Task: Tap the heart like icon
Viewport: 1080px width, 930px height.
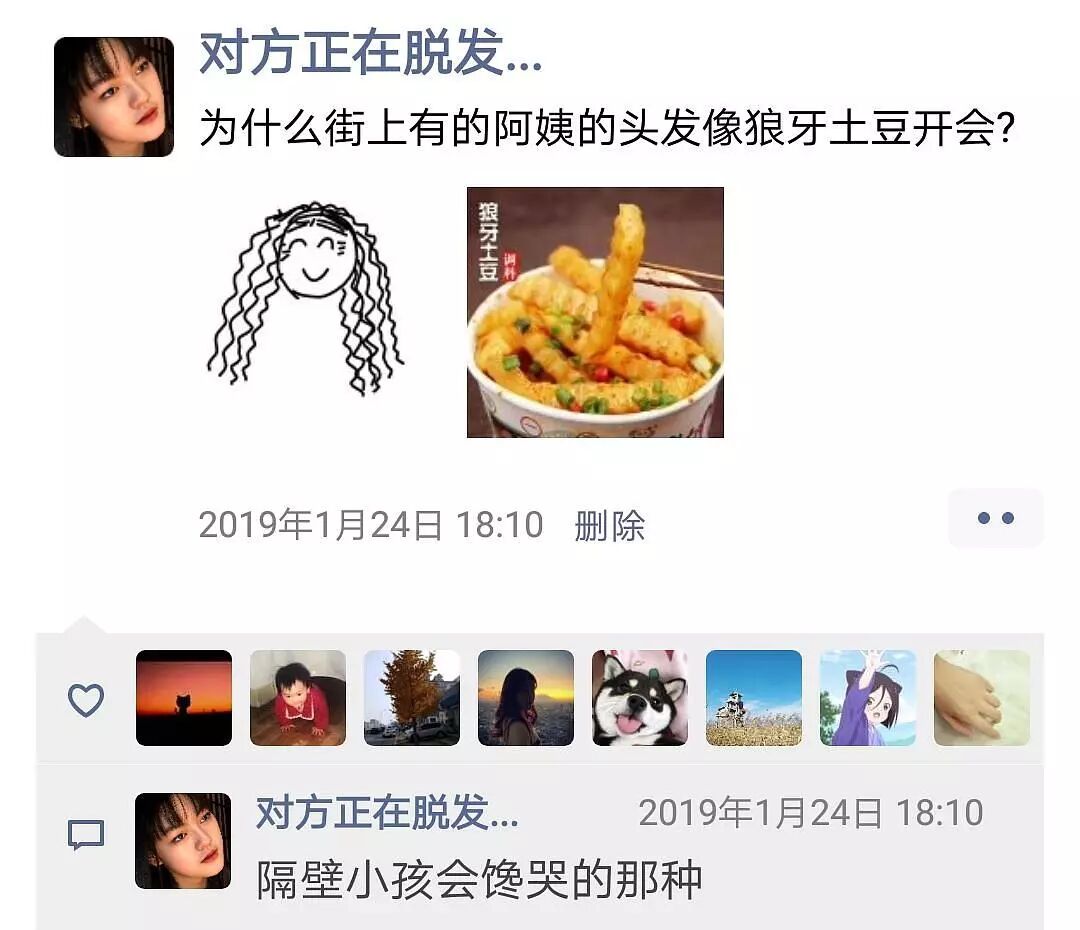Action: tap(86, 700)
